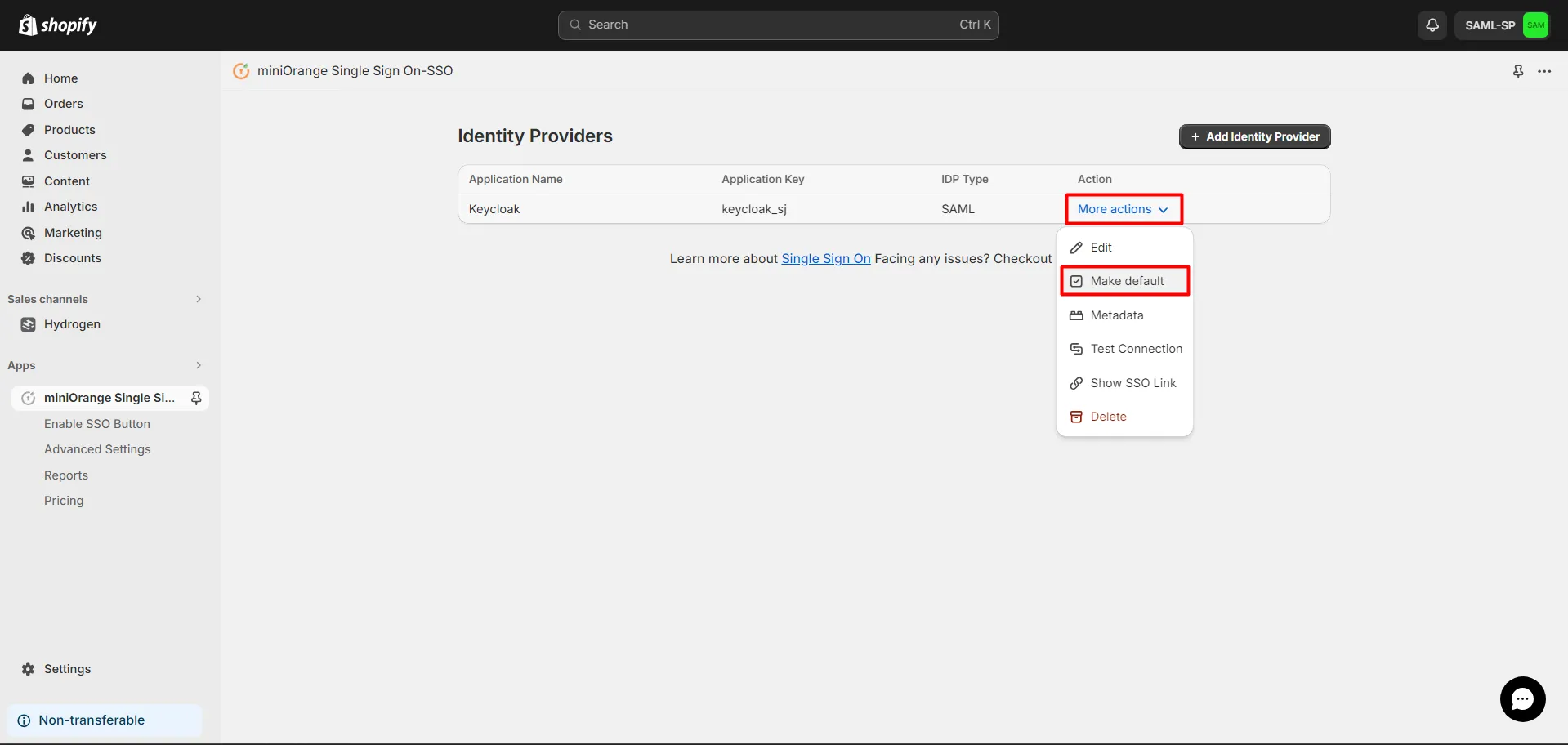Focus the Search field

(x=778, y=25)
